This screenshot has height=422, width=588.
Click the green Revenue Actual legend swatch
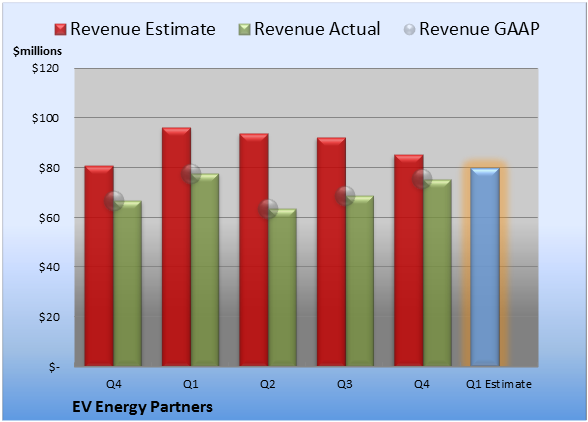[244, 29]
